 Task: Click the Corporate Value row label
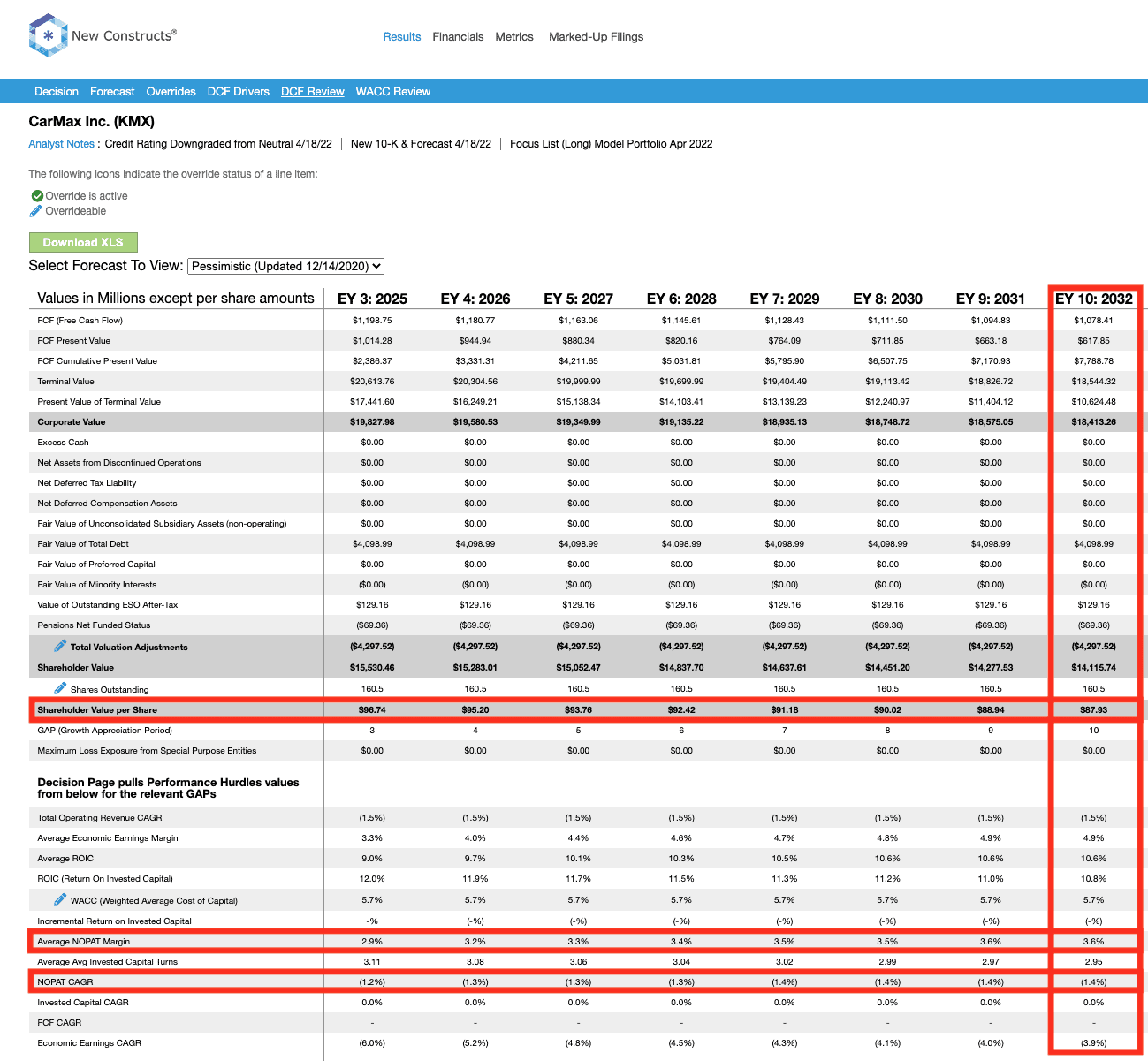tap(72, 422)
